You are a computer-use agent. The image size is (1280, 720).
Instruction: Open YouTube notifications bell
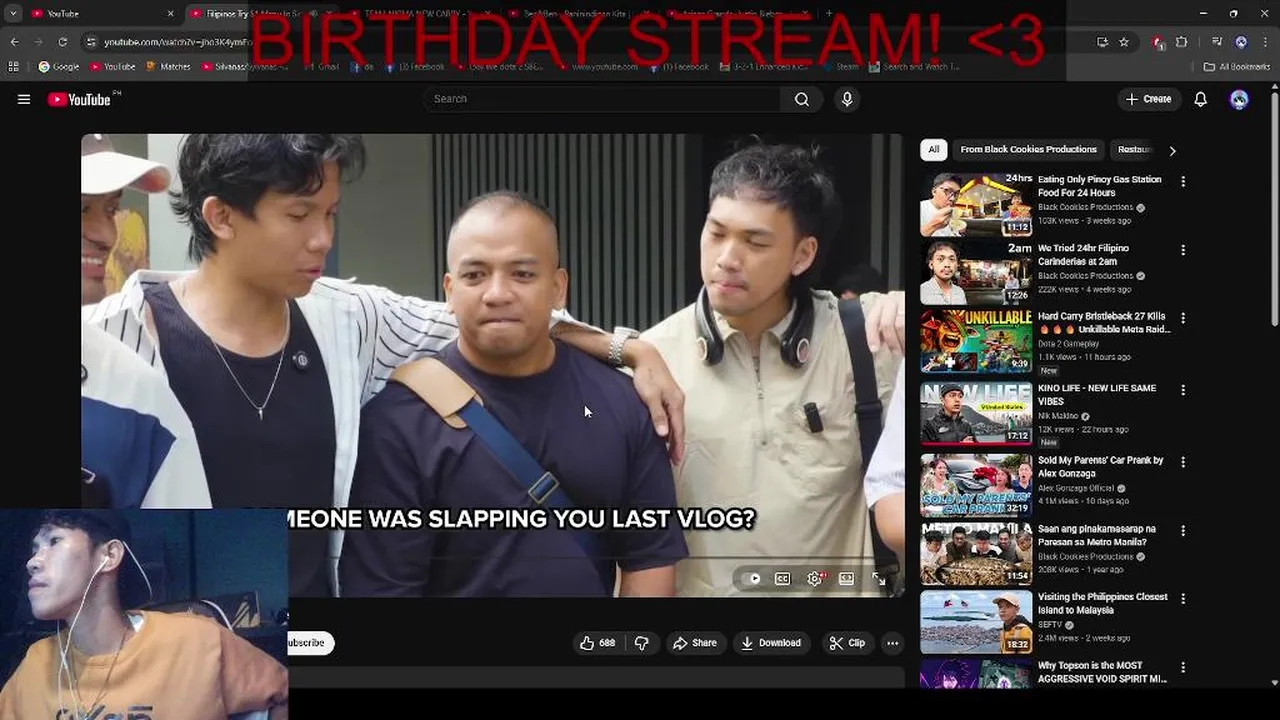pos(1201,99)
